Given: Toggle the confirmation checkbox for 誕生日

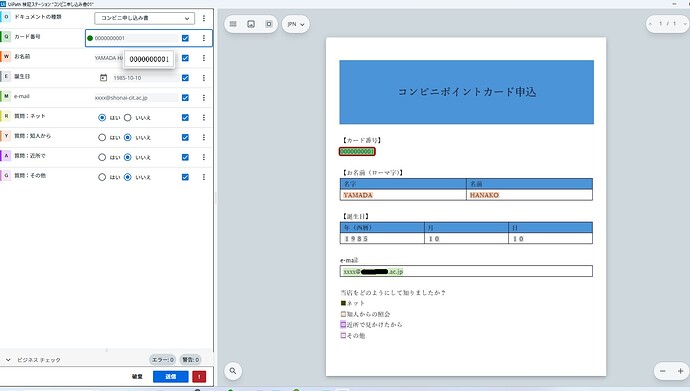Looking at the screenshot, I should [x=185, y=78].
